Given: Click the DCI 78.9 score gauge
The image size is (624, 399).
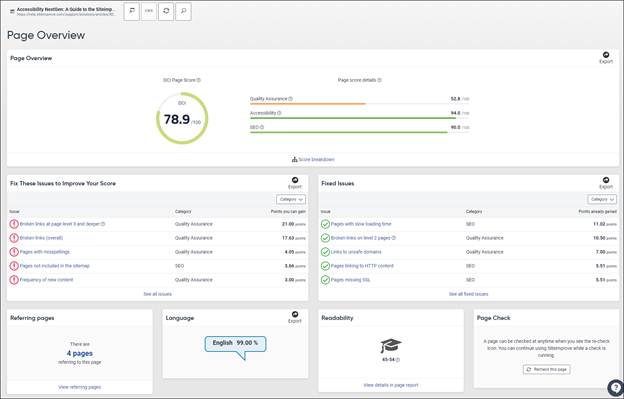Looking at the screenshot, I should pos(182,118).
